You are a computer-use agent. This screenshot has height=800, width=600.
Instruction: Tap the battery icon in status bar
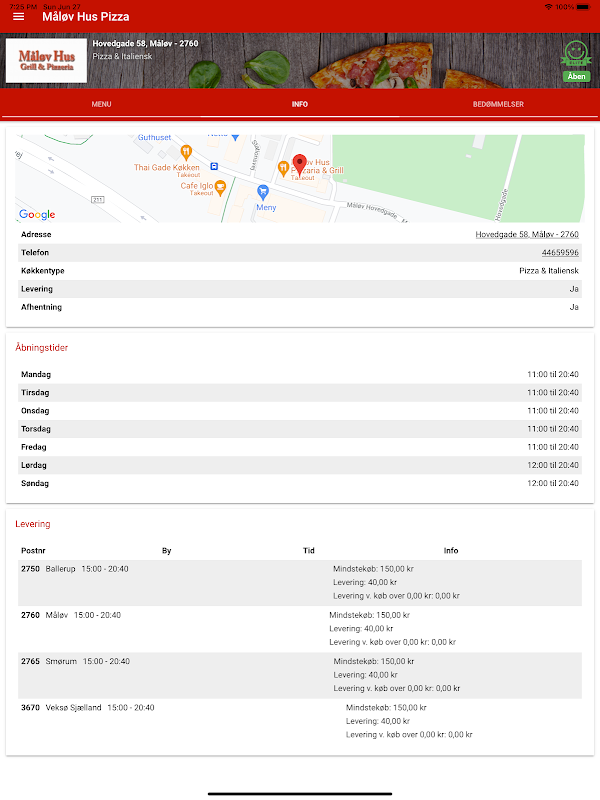[x=584, y=7]
